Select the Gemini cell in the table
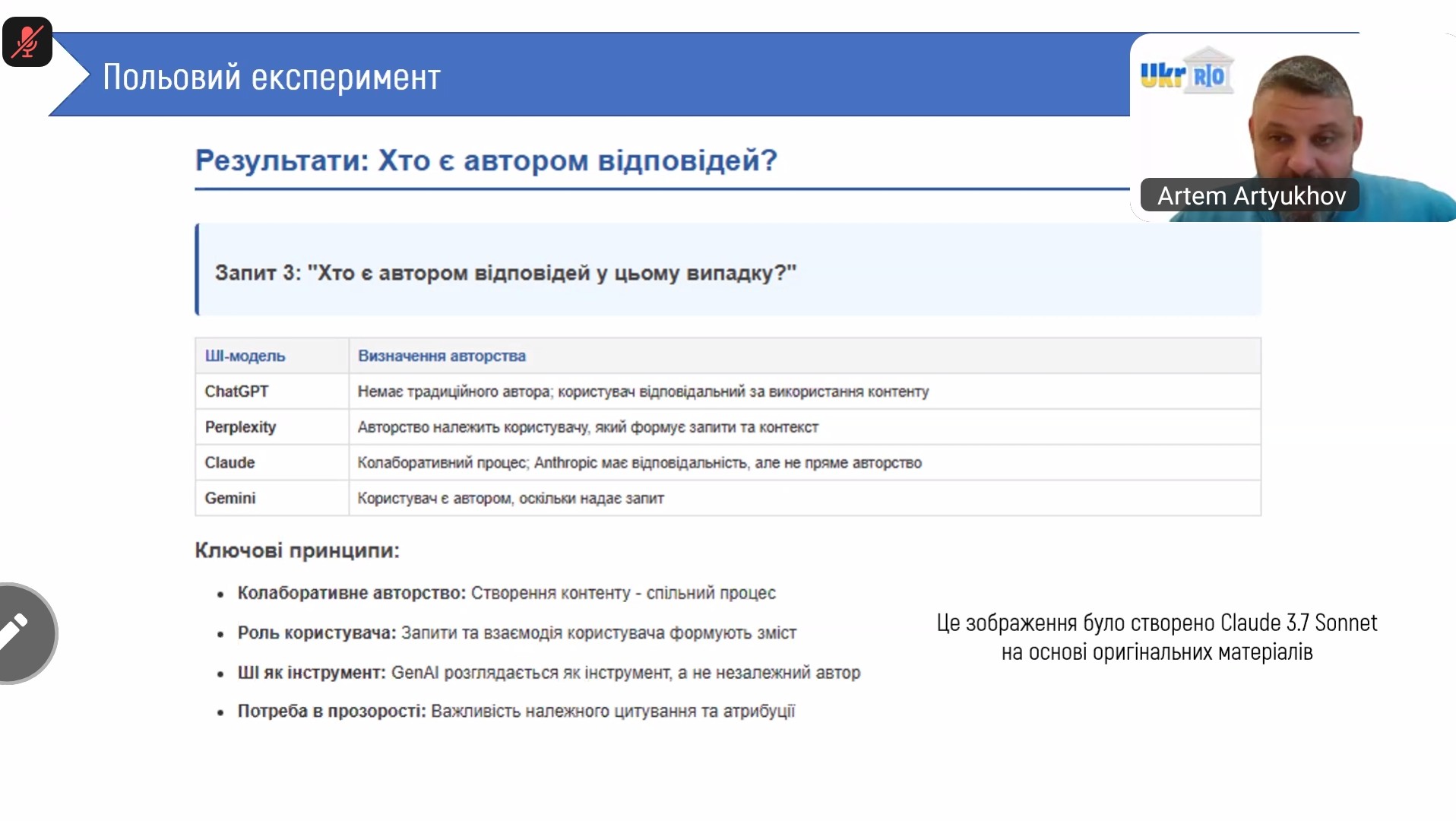Image resolution: width=1456 pixels, height=821 pixels. [x=229, y=499]
